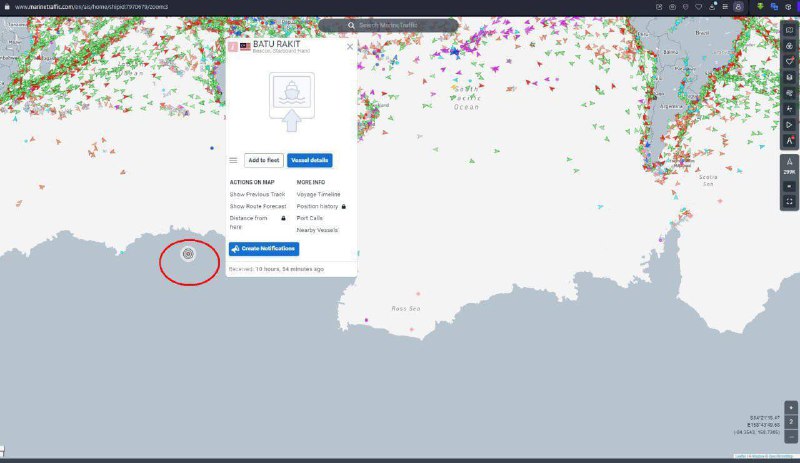Select Show Previous Track

click(x=257, y=194)
